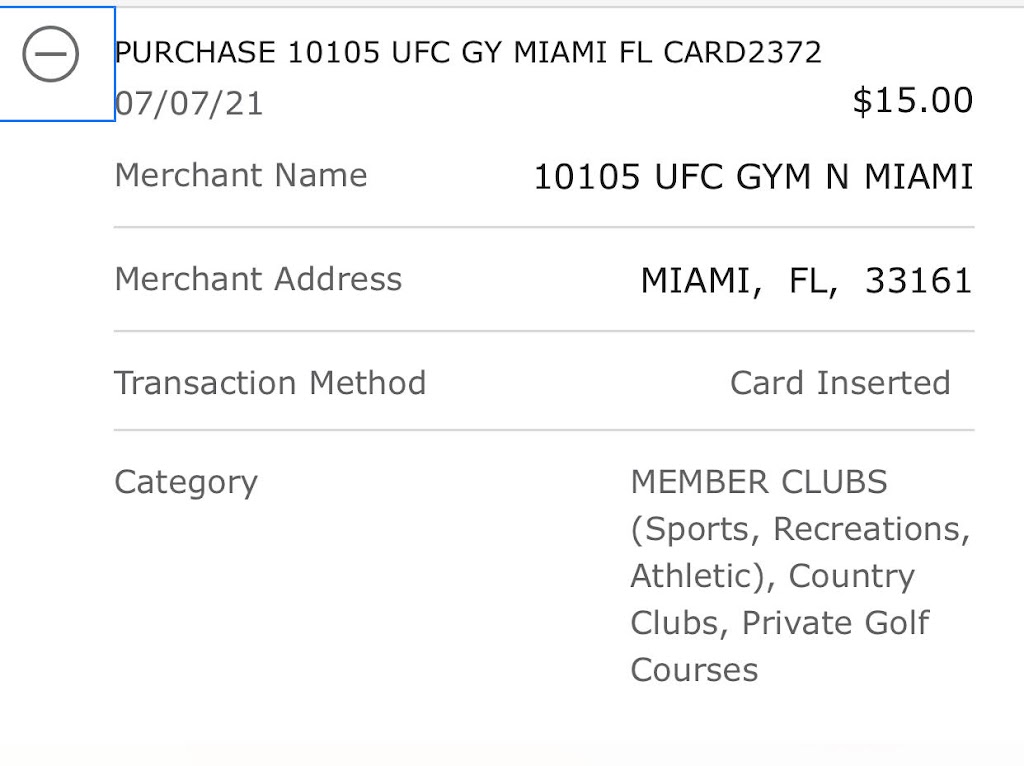1024x766 pixels.
Task: Click the PURCHASE 10105 UFC GY transaction title
Action: [x=400, y=52]
